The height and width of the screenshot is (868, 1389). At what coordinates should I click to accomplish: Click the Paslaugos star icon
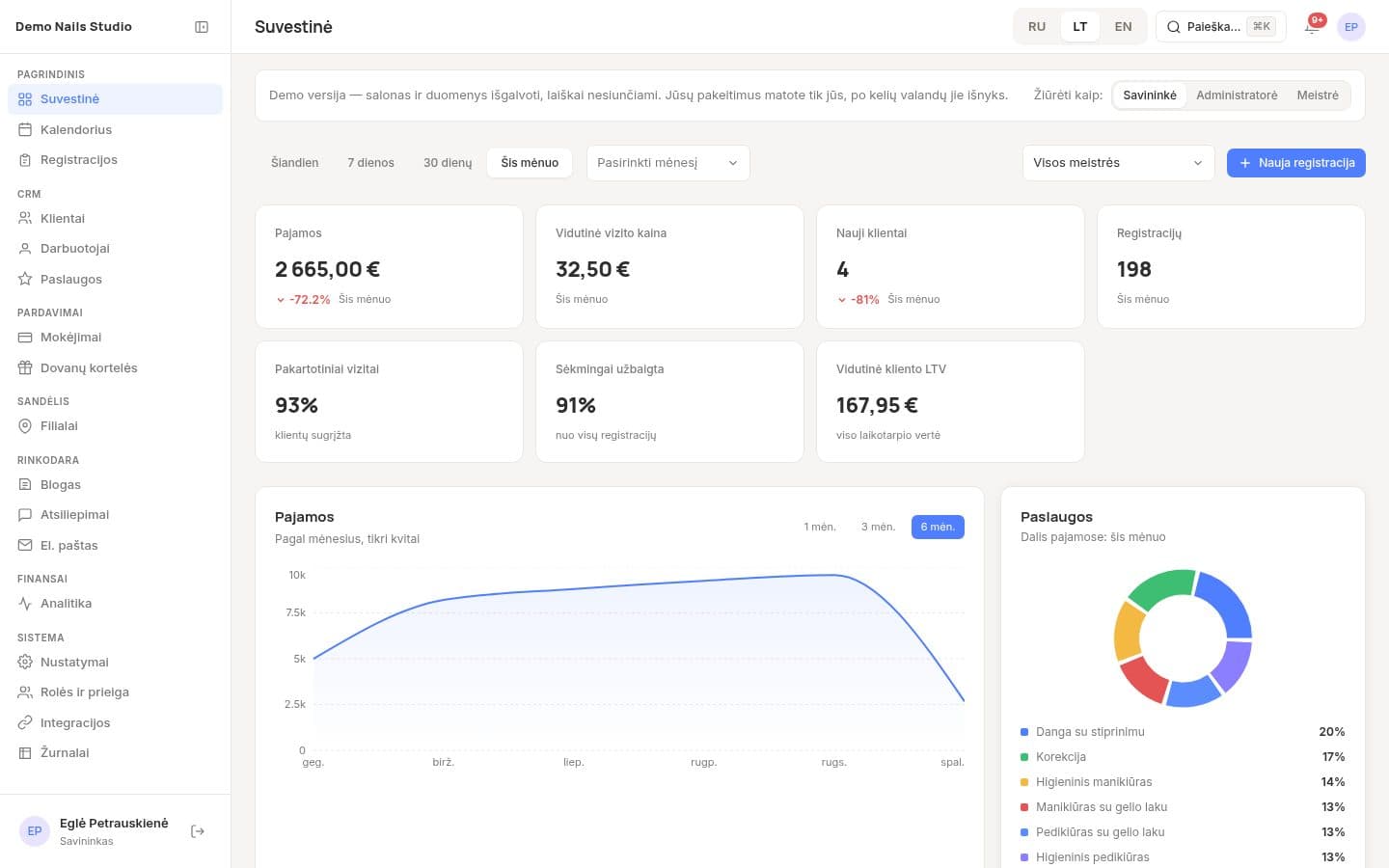coord(25,279)
